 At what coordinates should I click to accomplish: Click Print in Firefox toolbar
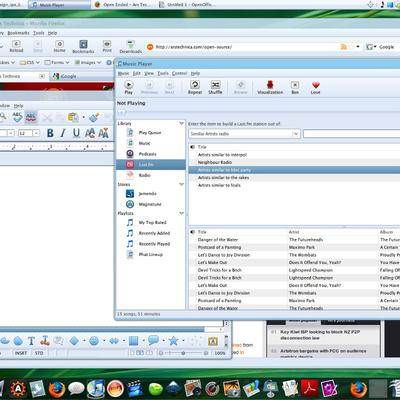(x=107, y=46)
